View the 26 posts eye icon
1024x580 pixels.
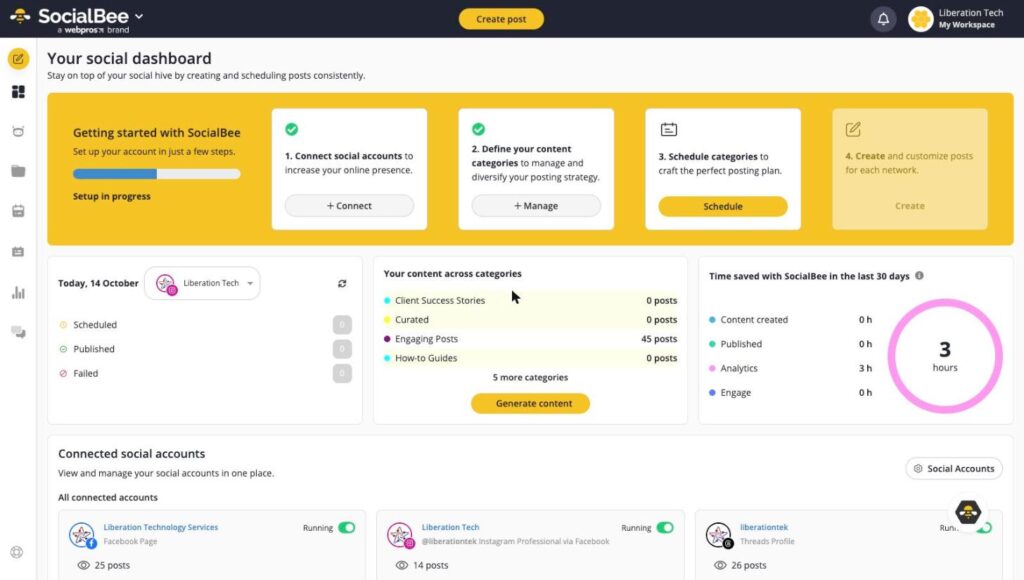click(720, 565)
